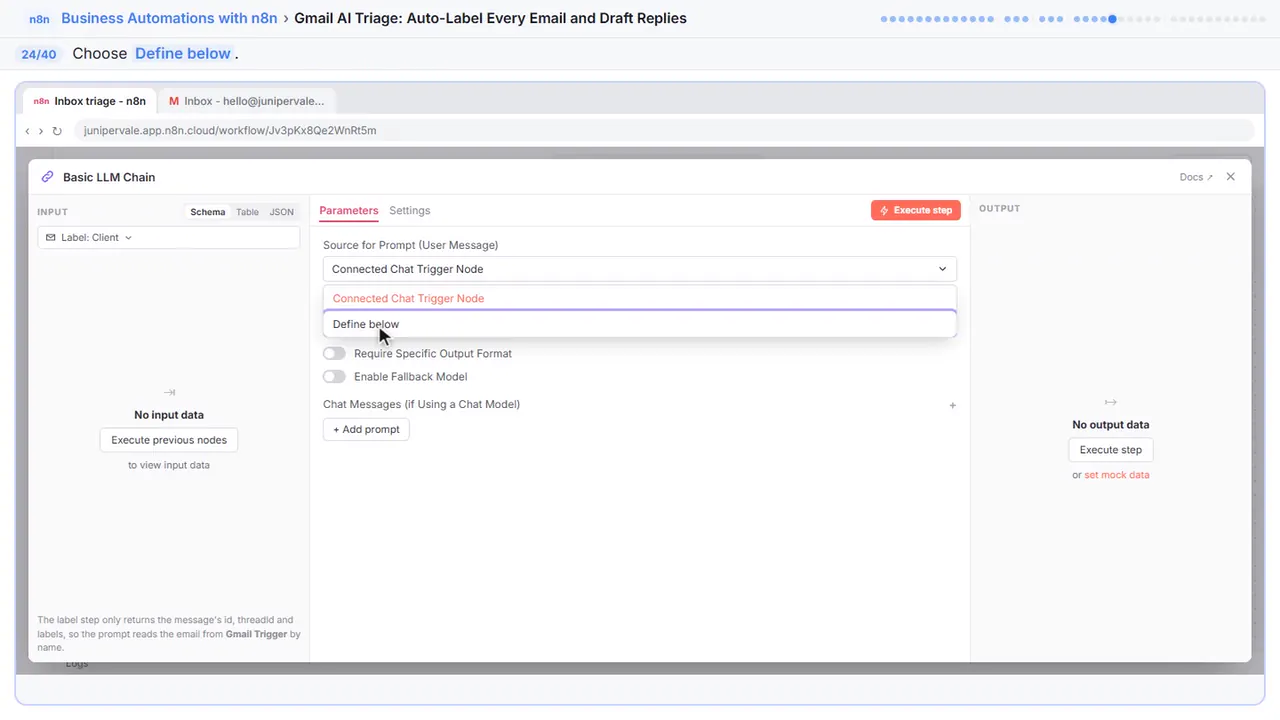
Task: Click the n8n logo badge in header
Action: coord(39,18)
